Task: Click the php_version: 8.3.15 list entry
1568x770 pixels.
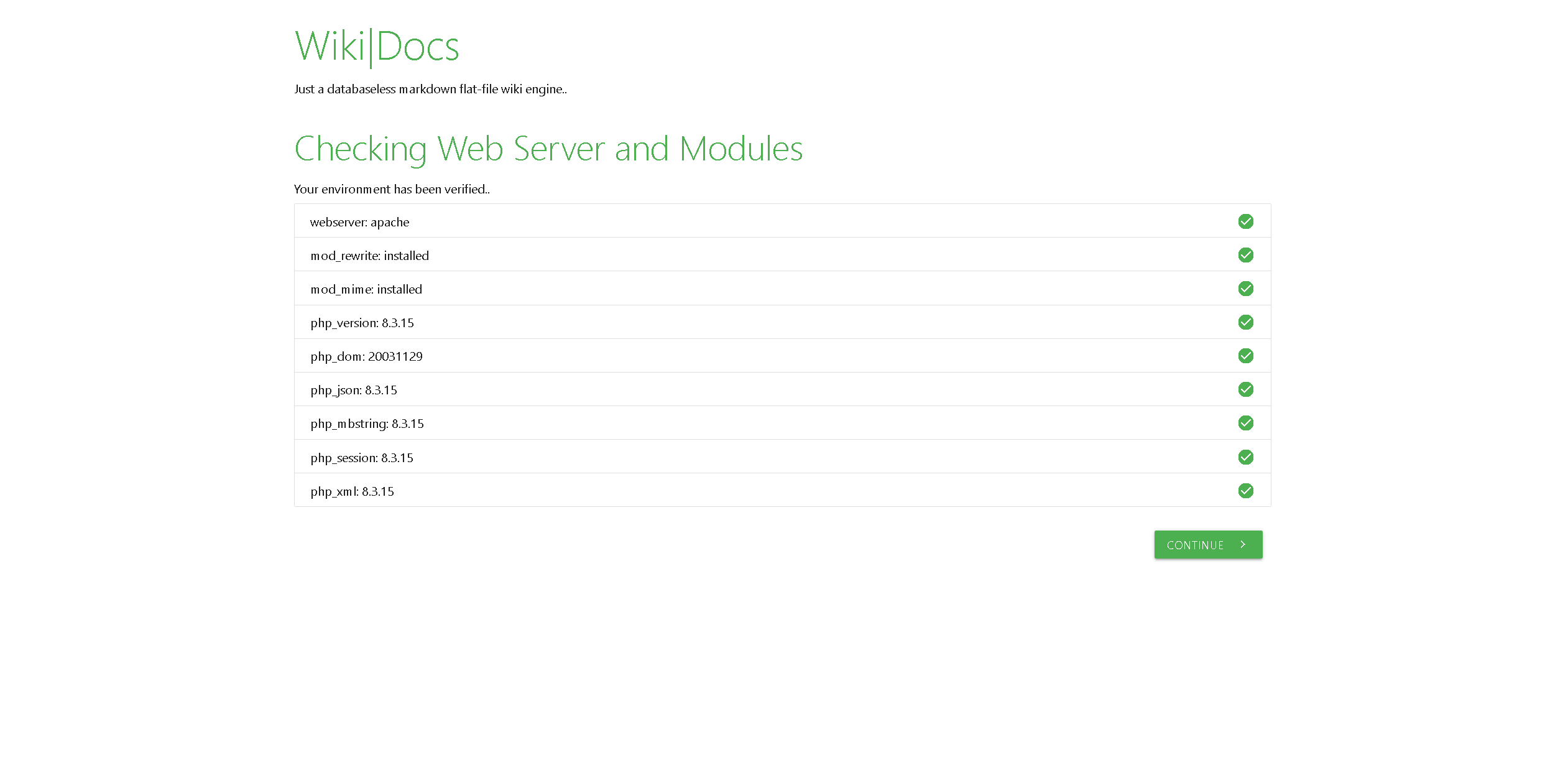Action: (362, 323)
